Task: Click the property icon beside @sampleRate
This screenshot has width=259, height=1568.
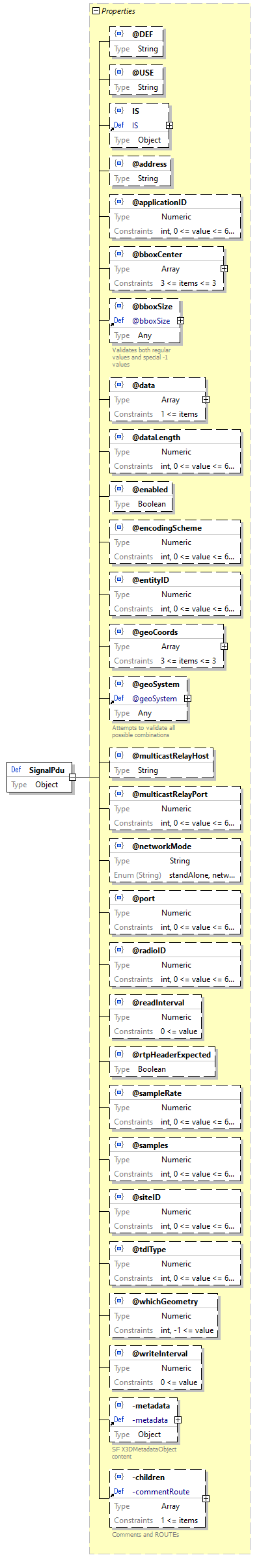Action: (x=119, y=1093)
